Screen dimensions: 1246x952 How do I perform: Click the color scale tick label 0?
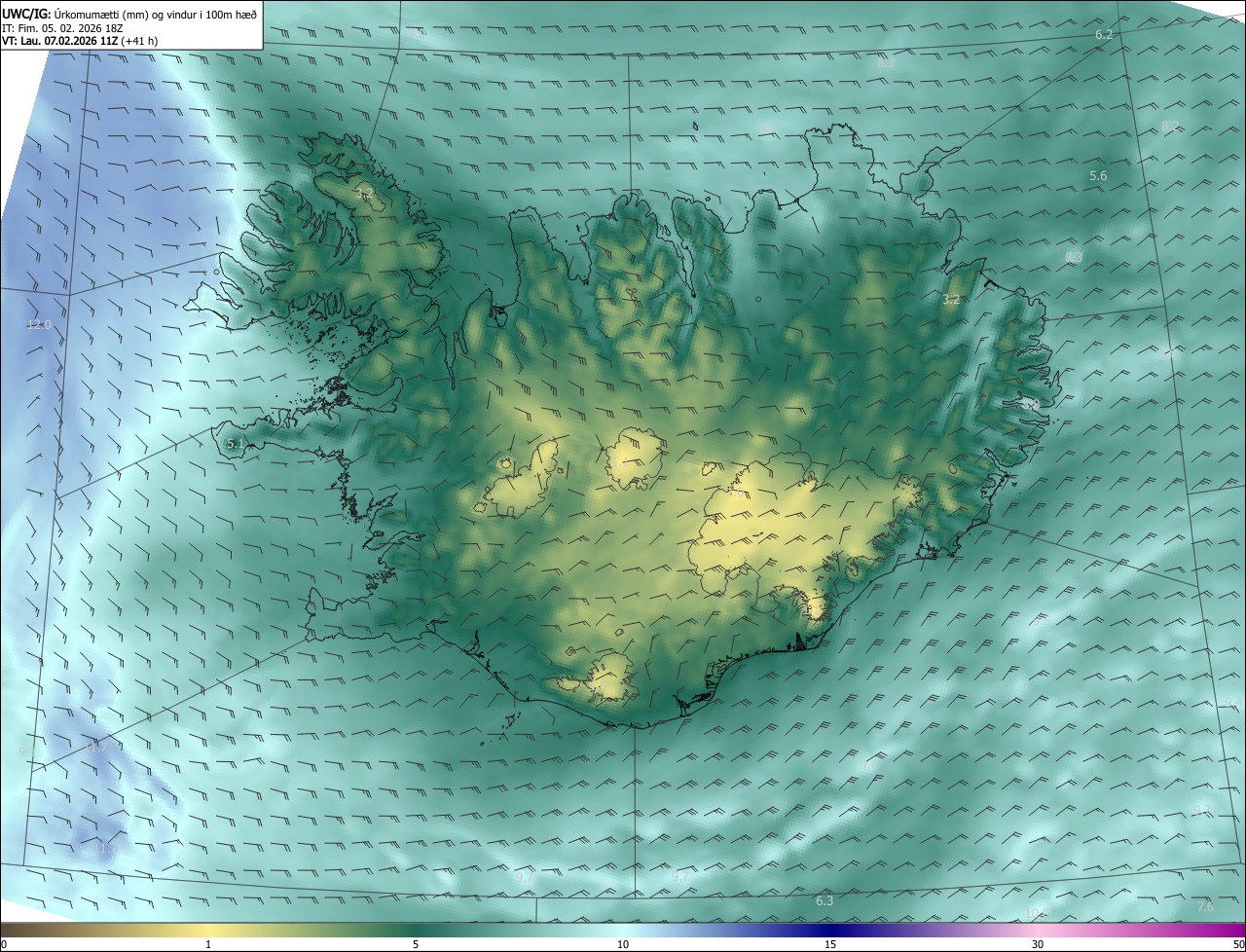tap(4, 944)
